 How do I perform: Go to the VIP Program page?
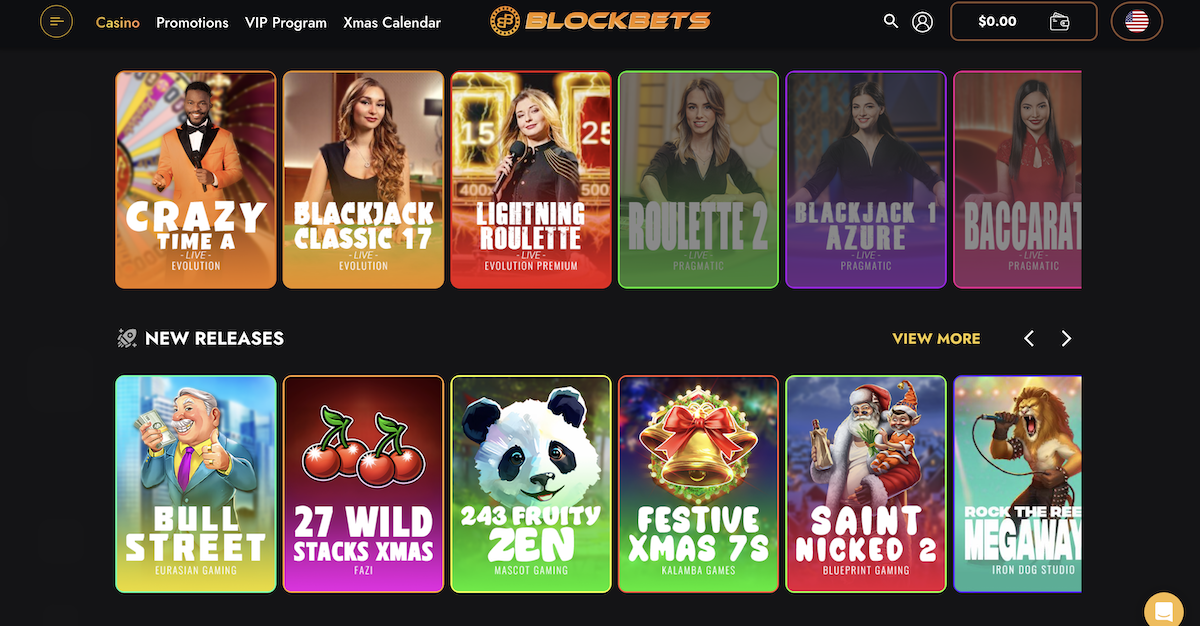point(286,22)
